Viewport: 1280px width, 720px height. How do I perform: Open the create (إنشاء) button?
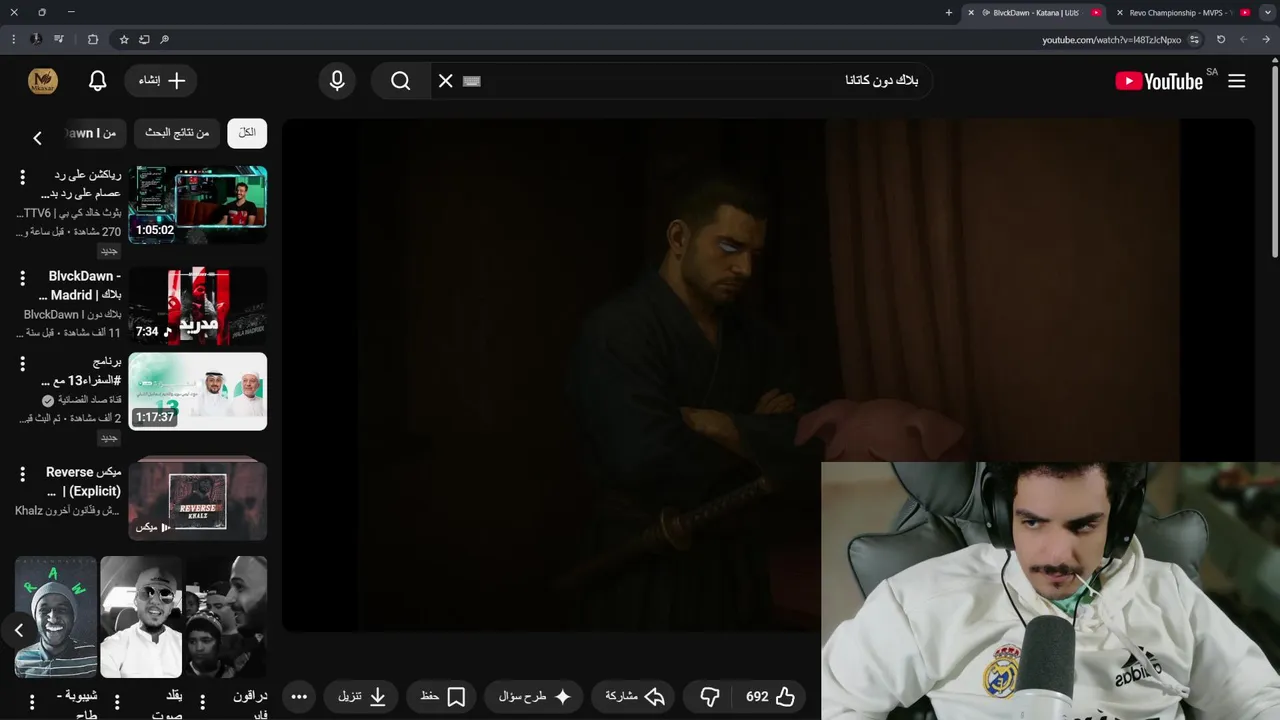pos(161,81)
